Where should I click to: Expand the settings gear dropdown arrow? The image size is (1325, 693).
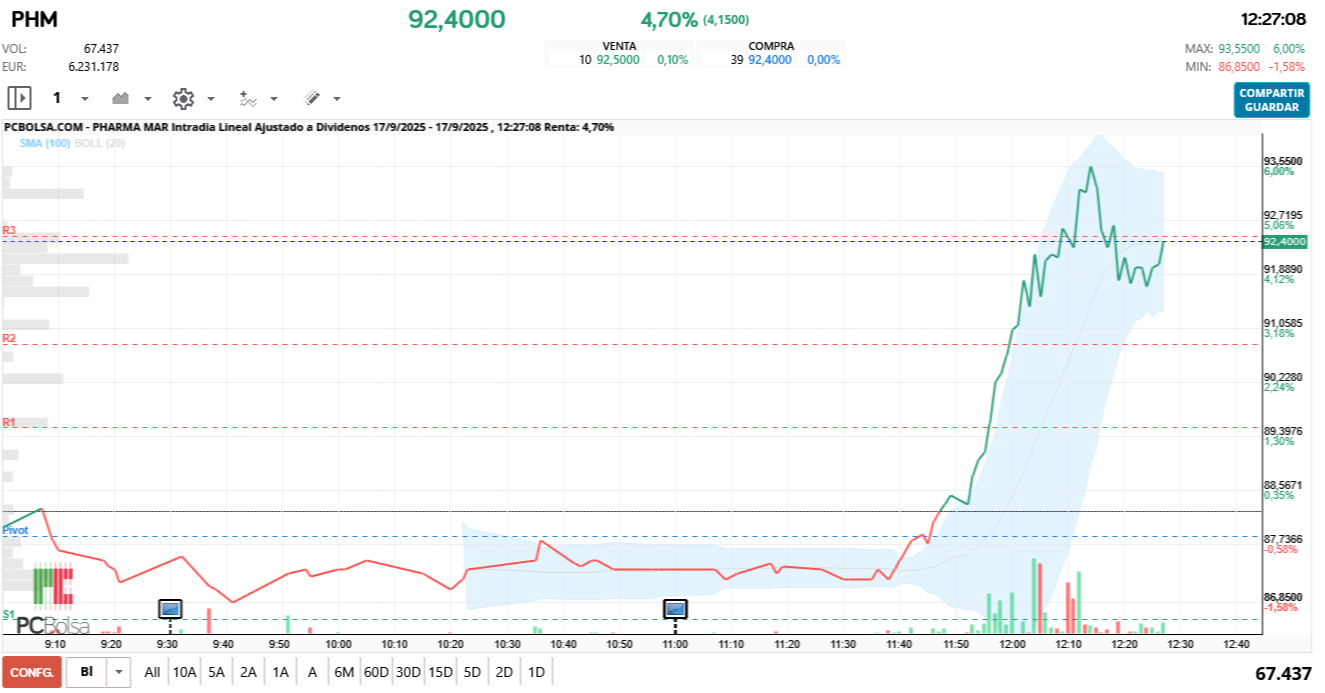point(211,99)
